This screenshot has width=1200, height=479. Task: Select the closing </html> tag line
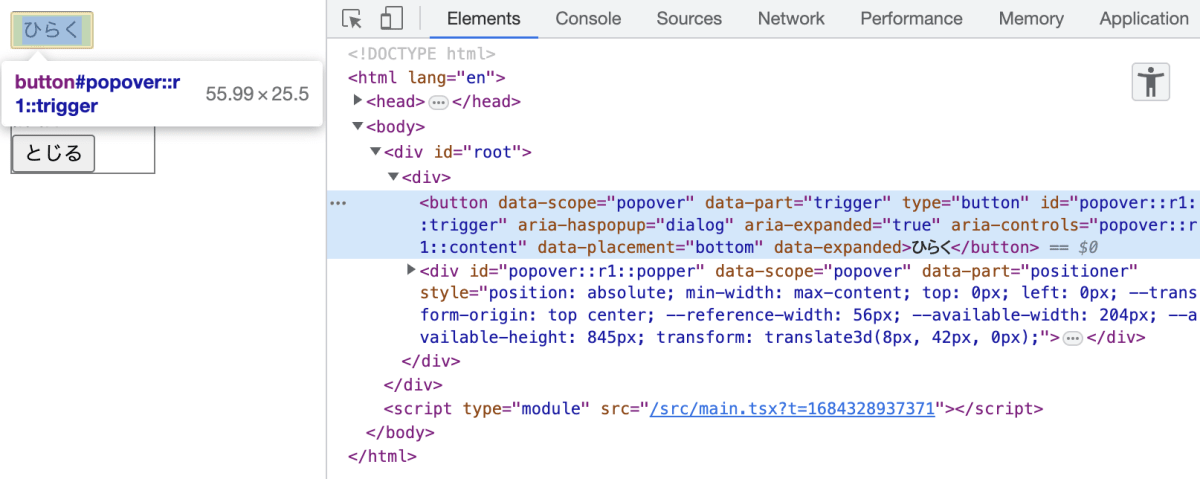click(382, 456)
